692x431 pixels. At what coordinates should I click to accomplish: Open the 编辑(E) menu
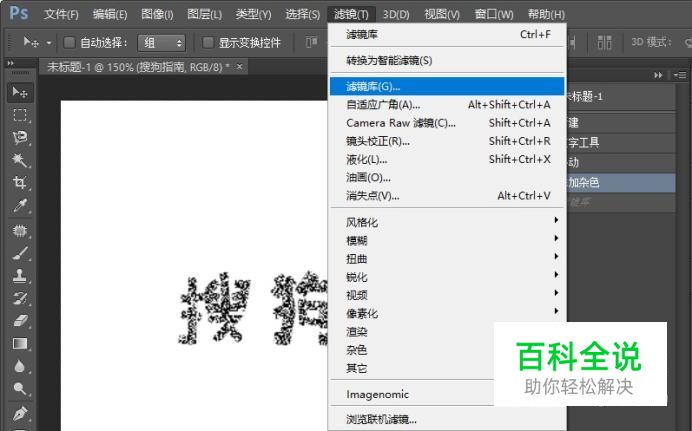pyautogui.click(x=110, y=14)
